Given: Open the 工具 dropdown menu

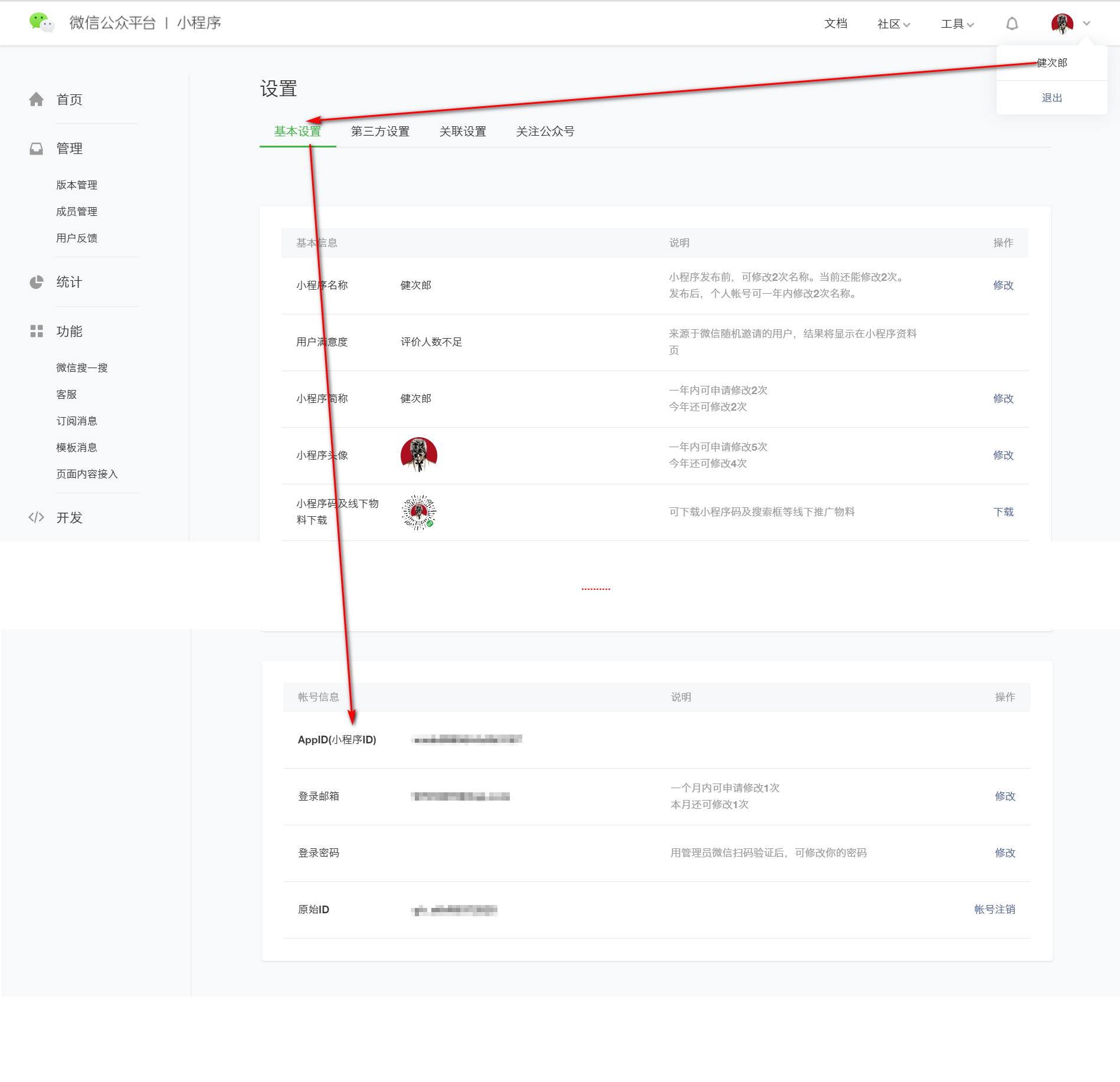Looking at the screenshot, I should [957, 24].
